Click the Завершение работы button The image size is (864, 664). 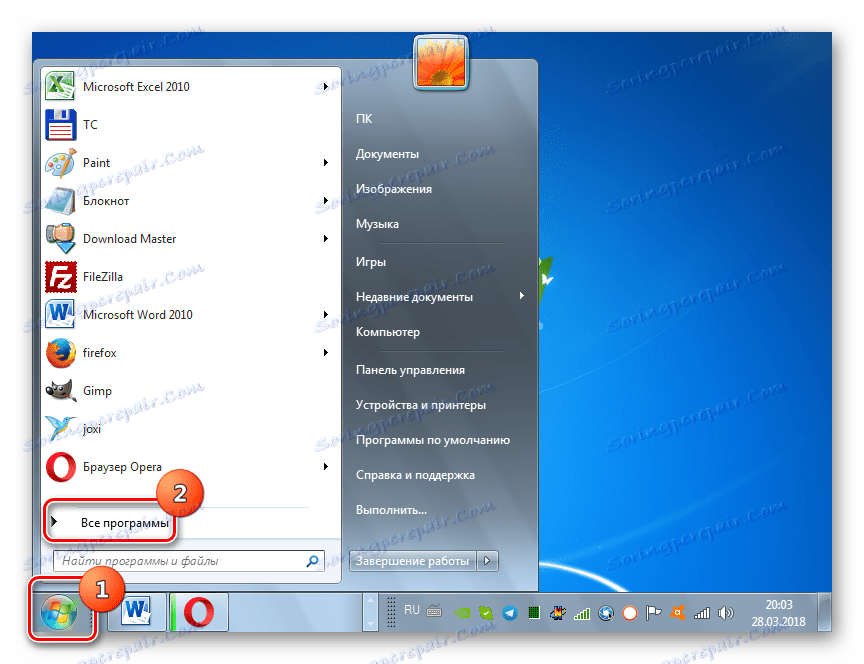(413, 561)
